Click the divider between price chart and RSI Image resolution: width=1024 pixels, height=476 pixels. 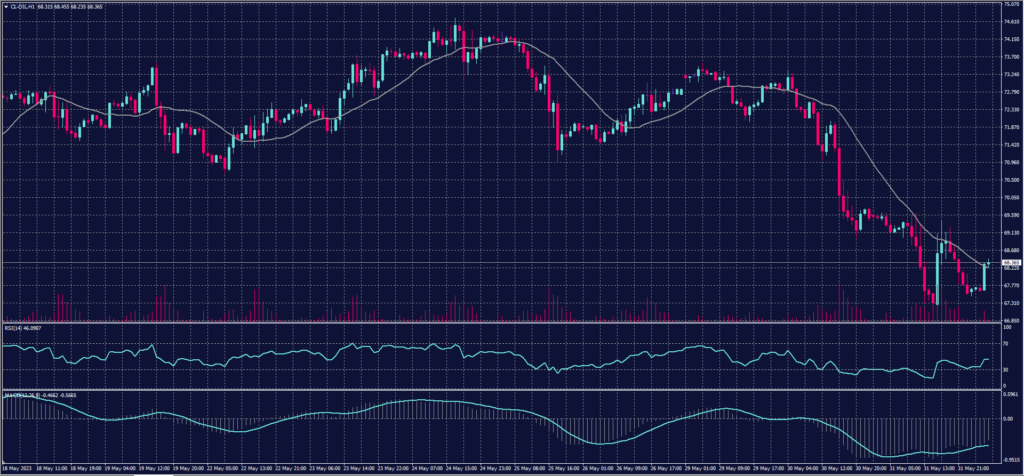pos(500,323)
